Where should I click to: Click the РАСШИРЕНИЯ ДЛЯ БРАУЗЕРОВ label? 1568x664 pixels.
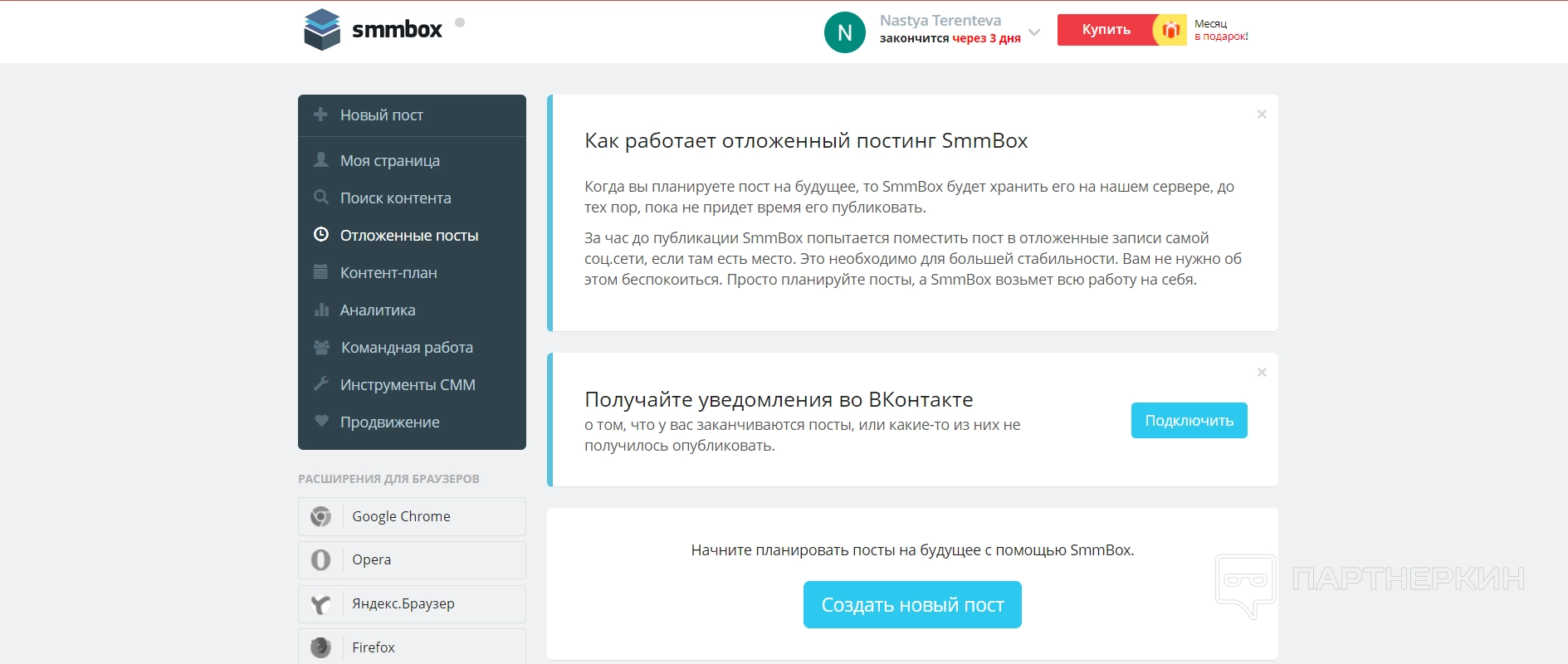[x=388, y=479]
